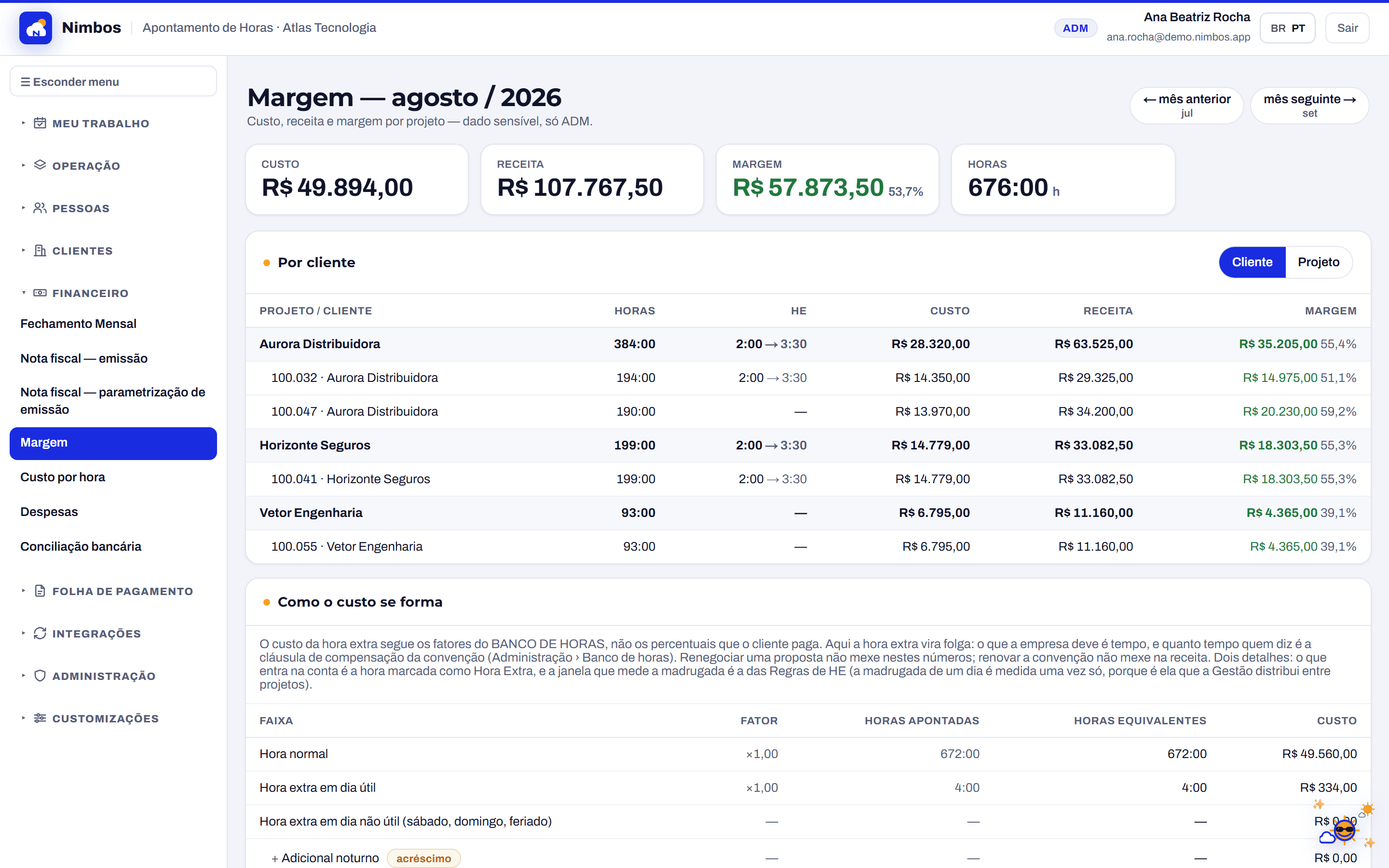
Task: Click the Operação layers icon
Action: pyautogui.click(x=40, y=165)
